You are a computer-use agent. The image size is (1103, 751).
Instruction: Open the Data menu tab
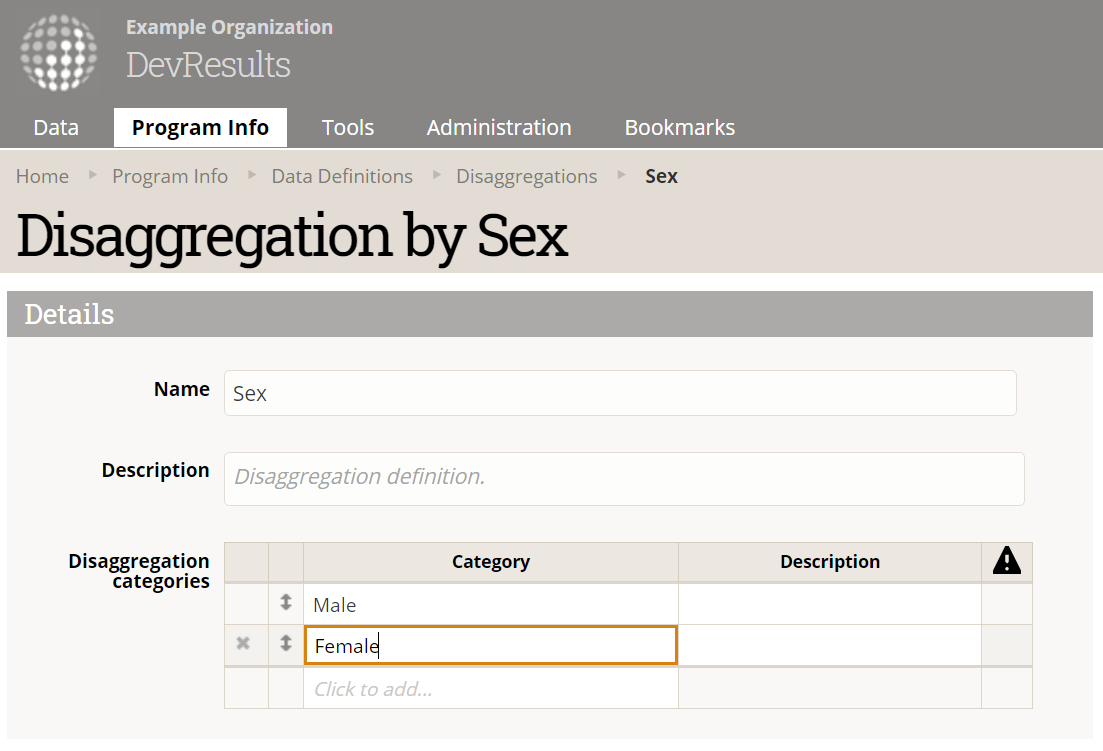tap(56, 128)
